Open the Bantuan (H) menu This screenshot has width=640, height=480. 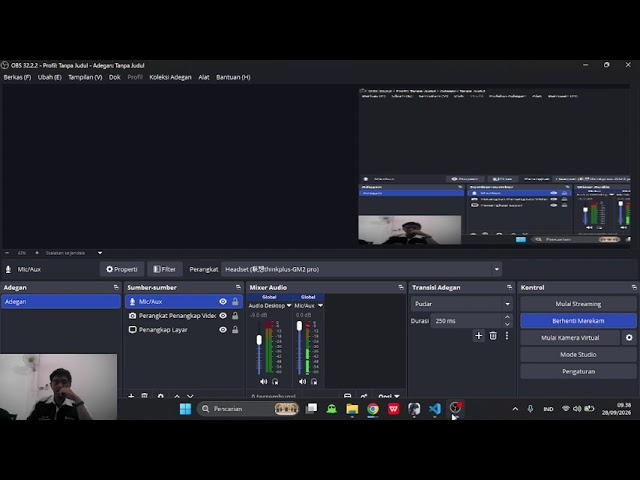click(x=233, y=77)
